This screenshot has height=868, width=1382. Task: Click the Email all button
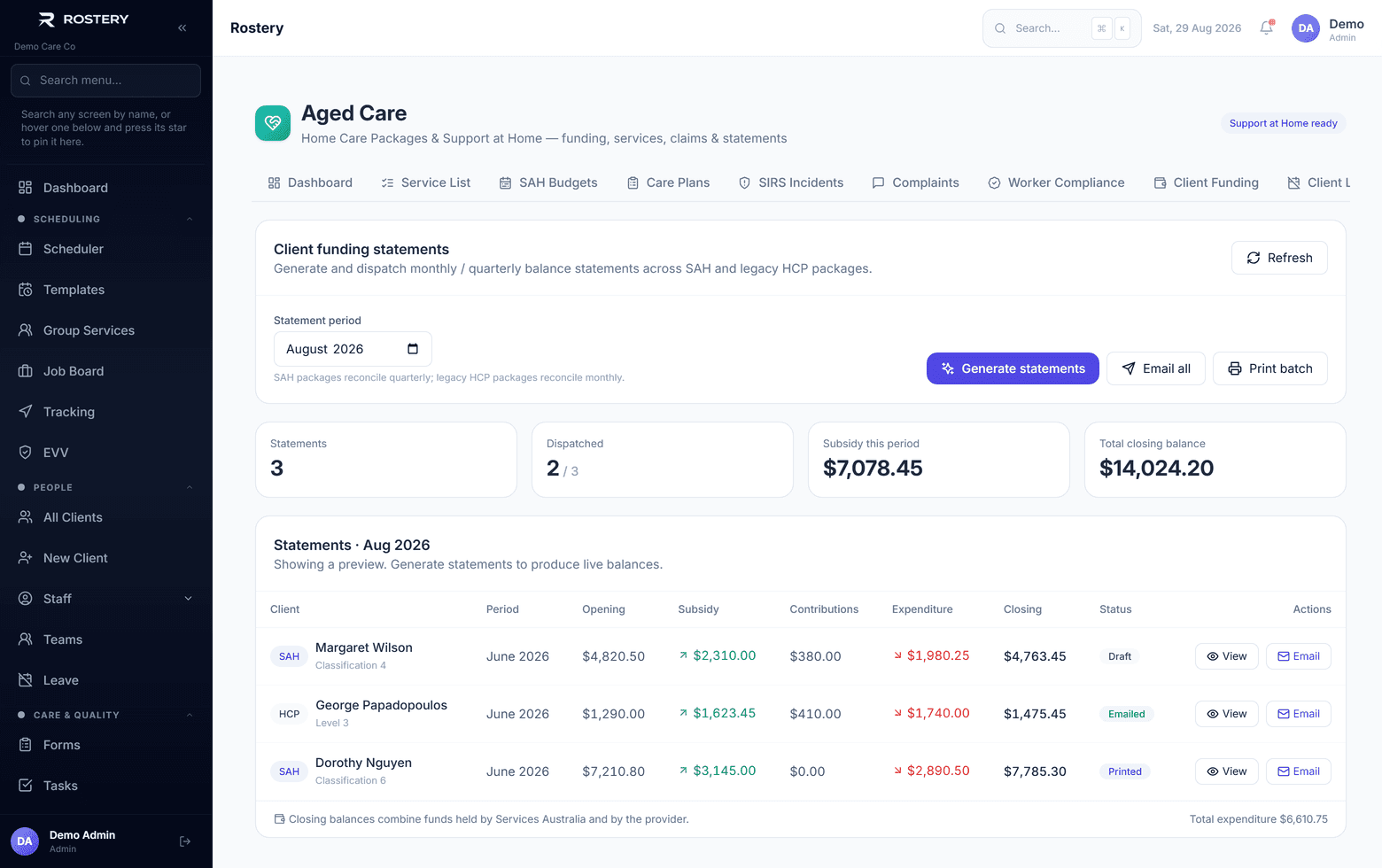coord(1156,368)
